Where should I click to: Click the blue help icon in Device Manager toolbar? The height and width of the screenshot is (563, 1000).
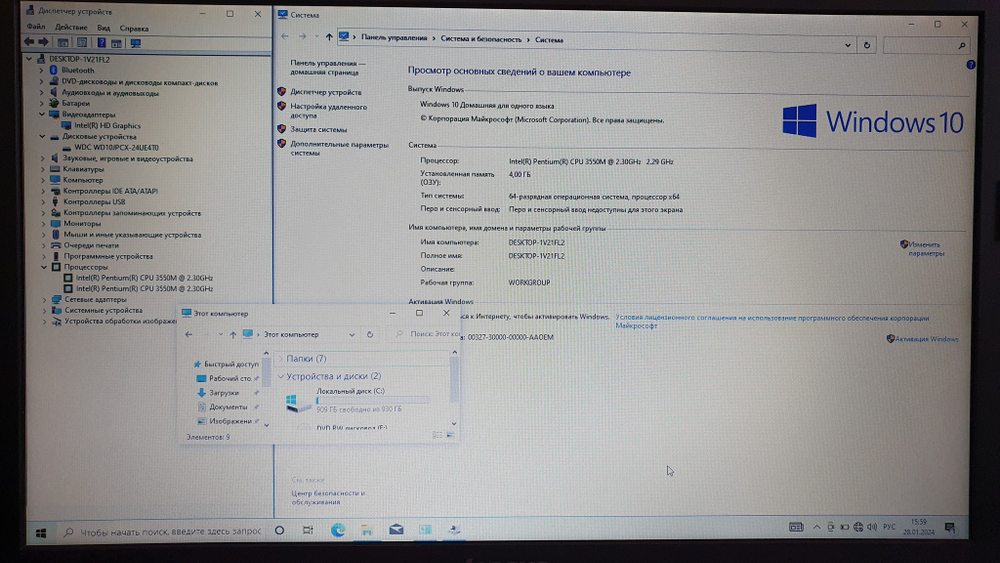(101, 43)
